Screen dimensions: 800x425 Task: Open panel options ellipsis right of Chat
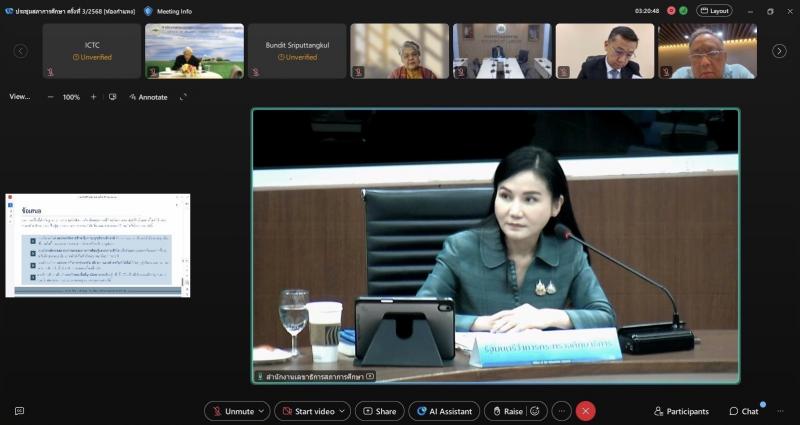pos(780,411)
